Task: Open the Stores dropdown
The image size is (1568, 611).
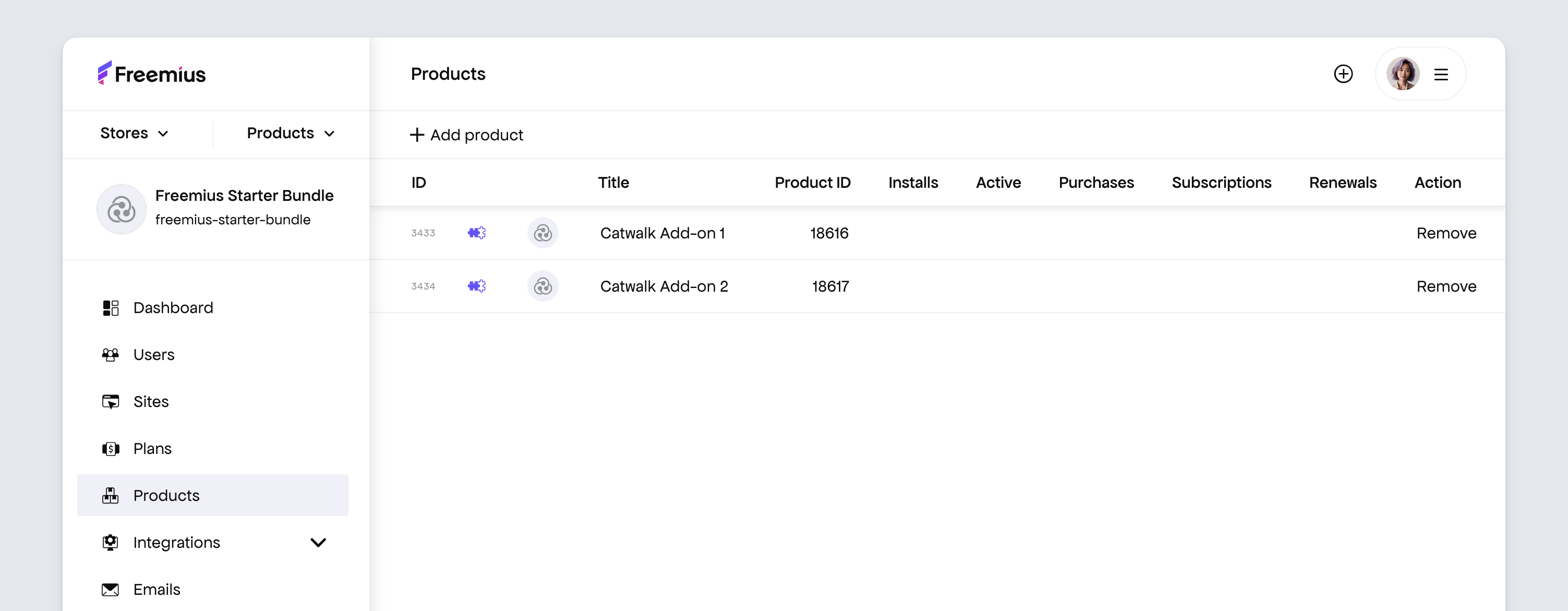Action: [135, 134]
